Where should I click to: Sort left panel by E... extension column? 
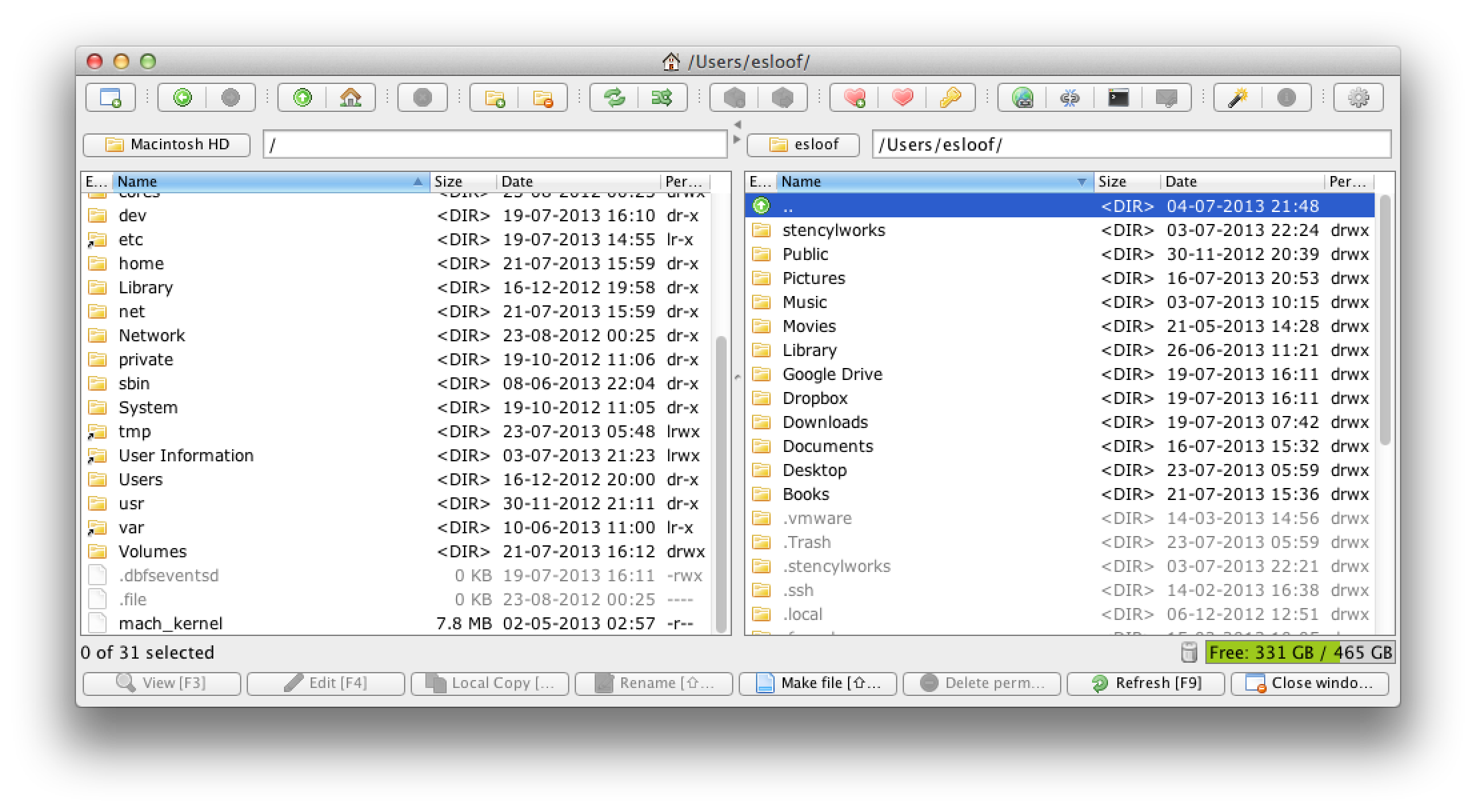97,181
